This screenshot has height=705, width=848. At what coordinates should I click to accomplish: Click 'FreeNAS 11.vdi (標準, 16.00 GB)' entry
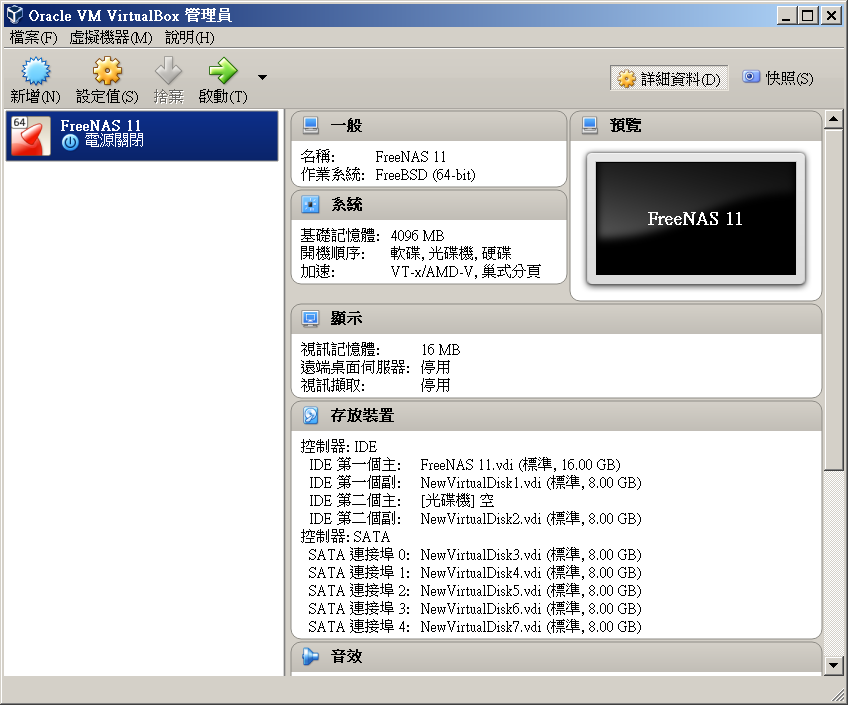coord(520,464)
